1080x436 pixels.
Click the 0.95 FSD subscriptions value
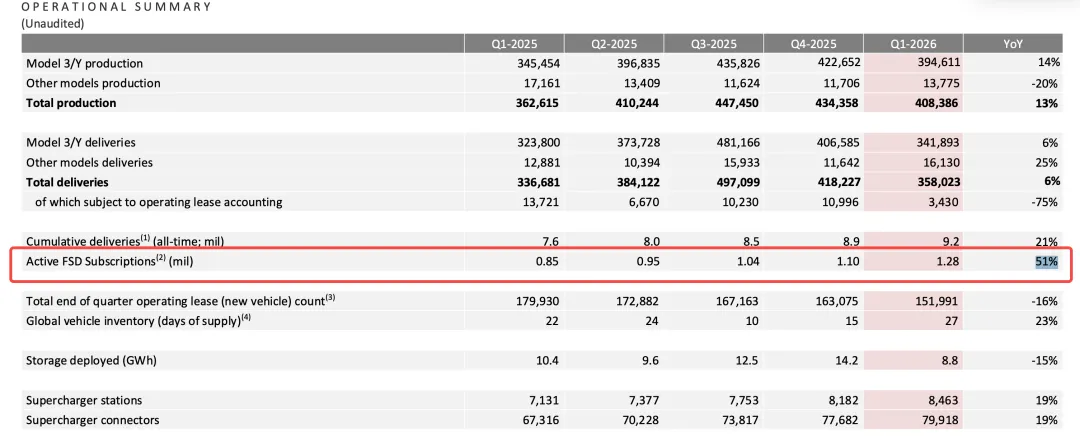click(648, 262)
